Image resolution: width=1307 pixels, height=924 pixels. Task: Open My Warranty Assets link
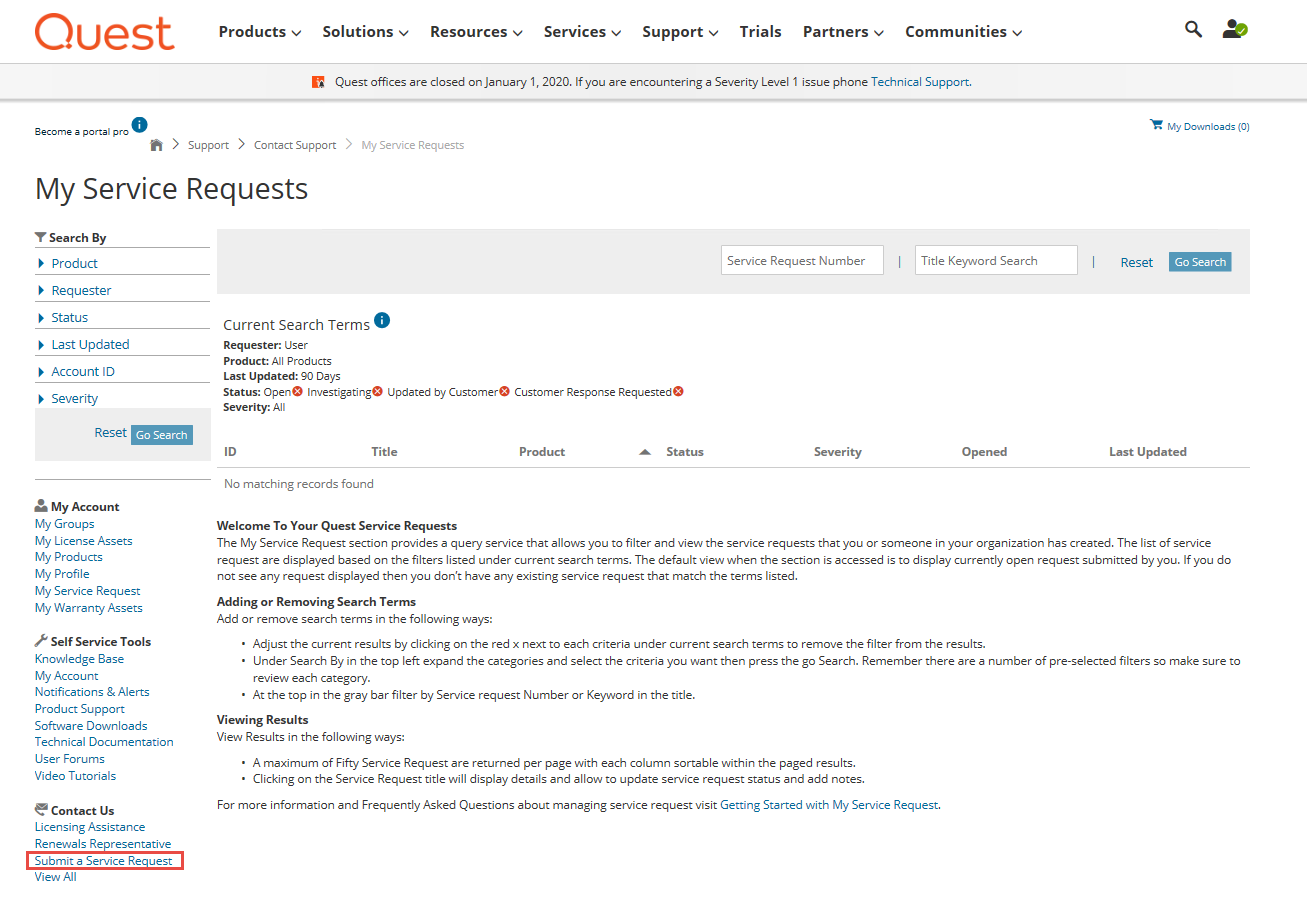[x=89, y=608]
